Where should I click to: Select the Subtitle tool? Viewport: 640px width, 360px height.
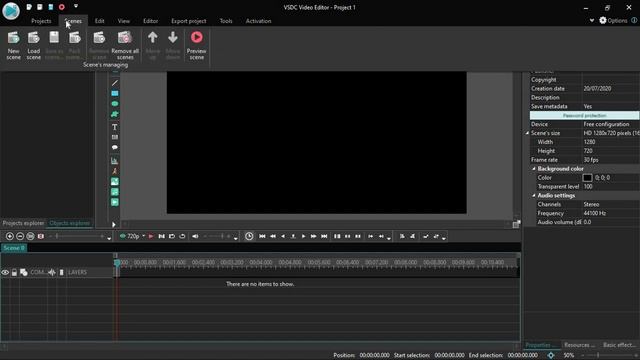coord(115,138)
